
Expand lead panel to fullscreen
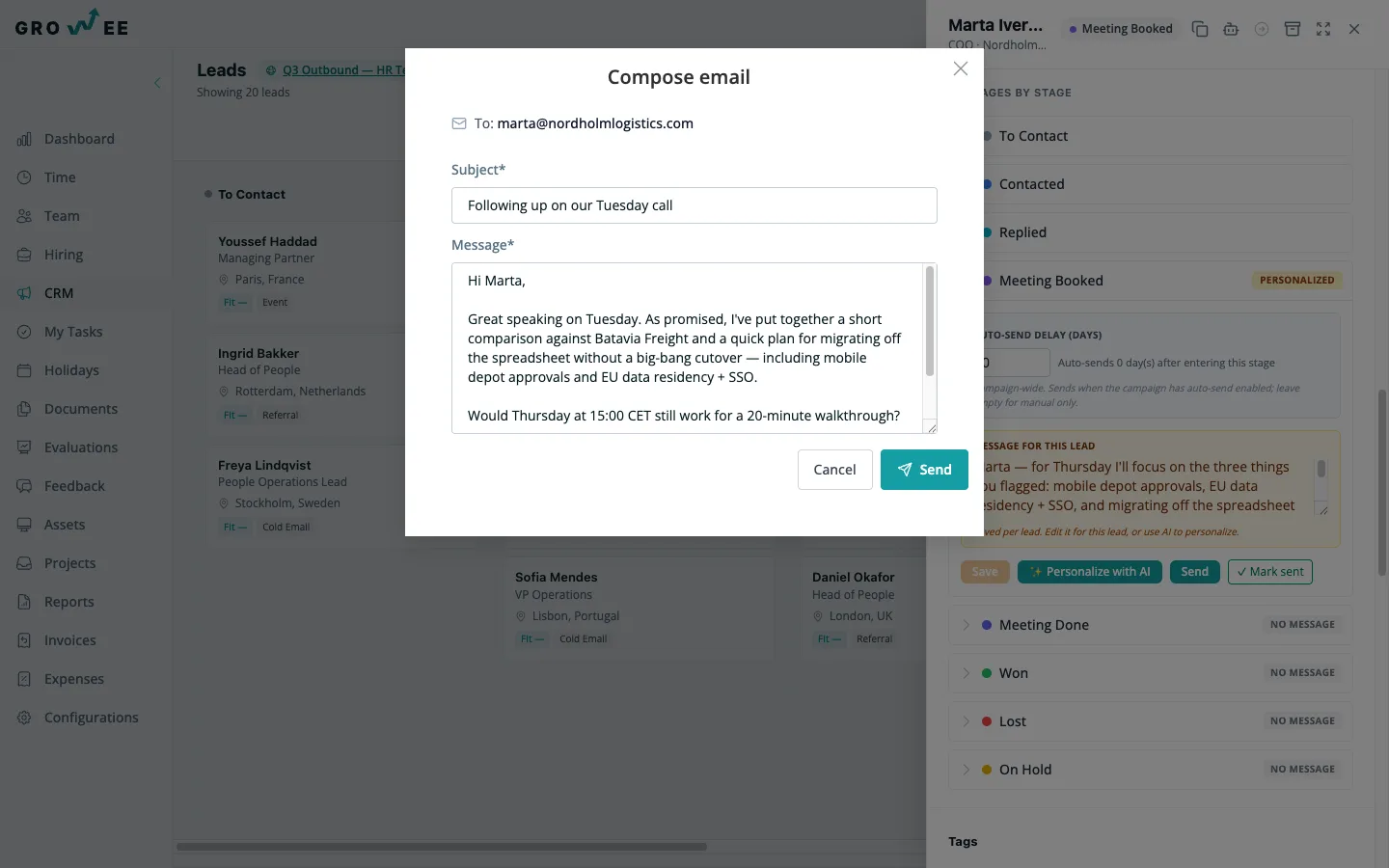pos(1323,29)
